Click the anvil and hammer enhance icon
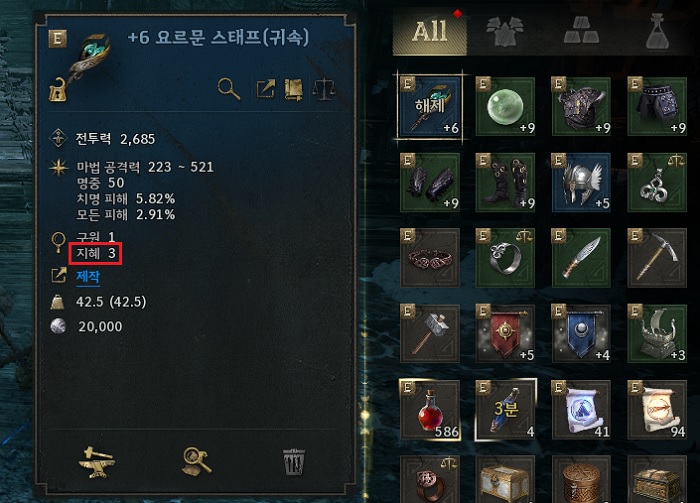Viewport: 700px width, 503px height. 96,462
